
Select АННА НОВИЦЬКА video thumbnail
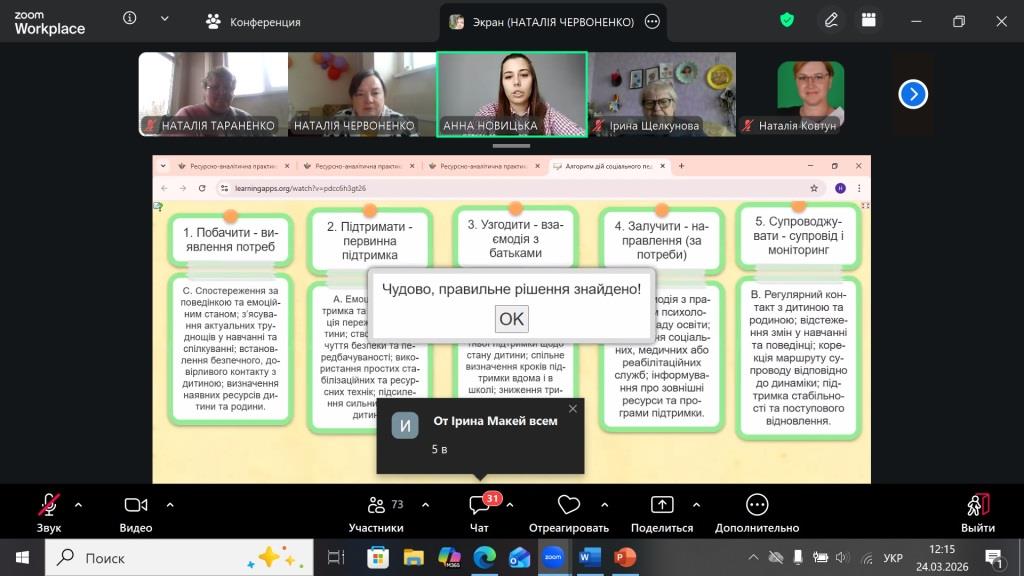(x=511, y=93)
